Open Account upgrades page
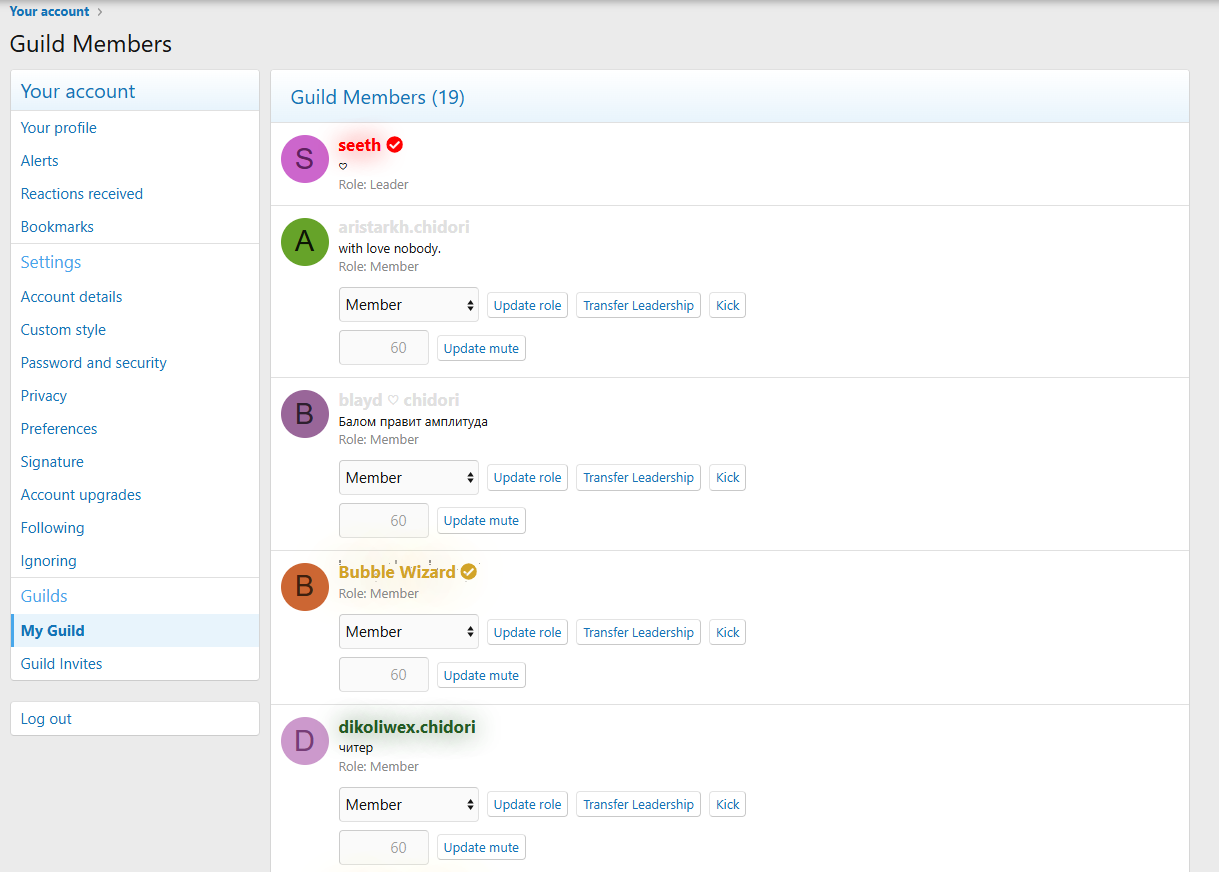The width and height of the screenshot is (1219, 872). pos(135,495)
